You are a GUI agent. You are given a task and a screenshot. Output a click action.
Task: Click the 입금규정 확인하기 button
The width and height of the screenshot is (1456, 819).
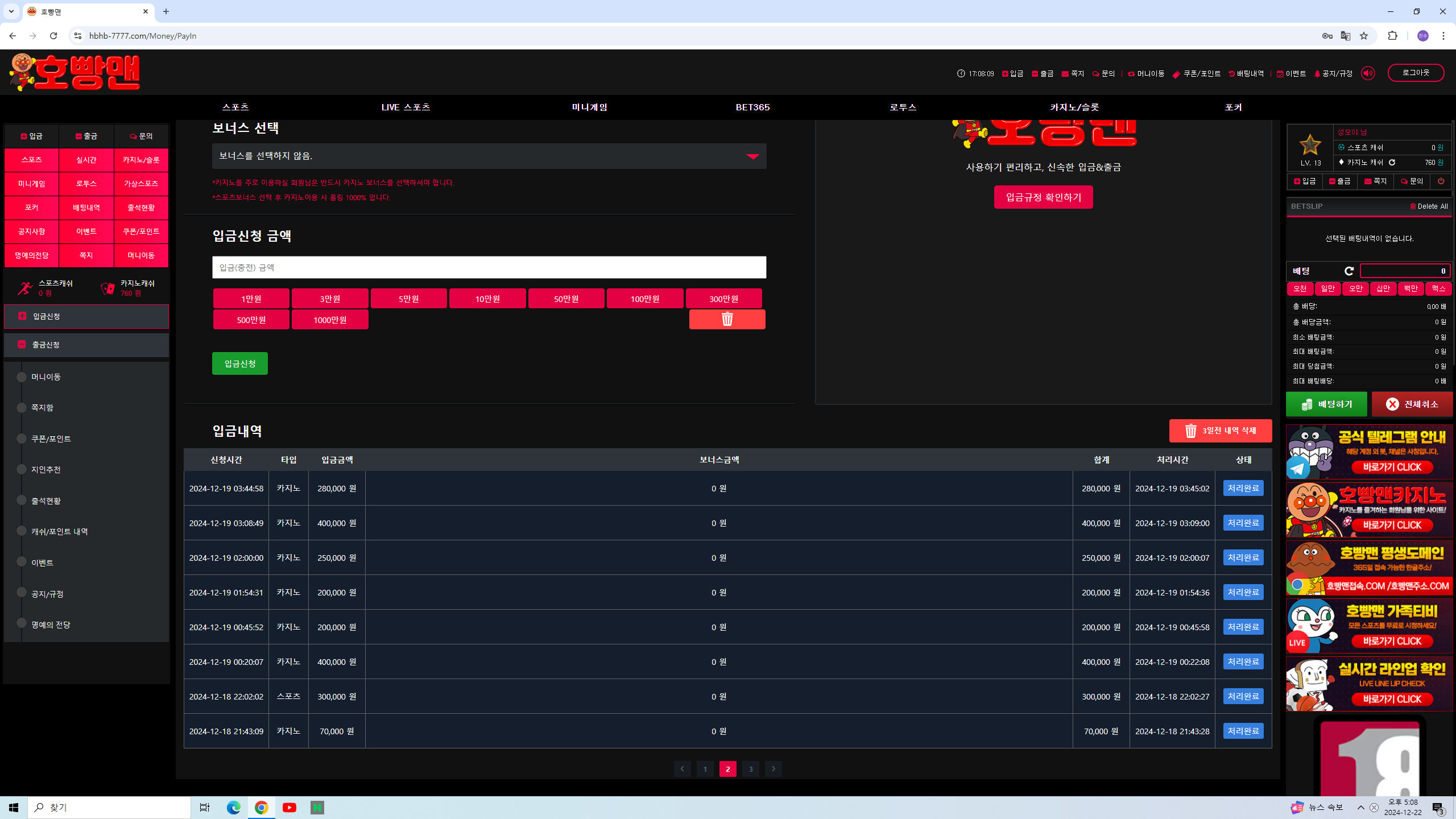[x=1043, y=197]
